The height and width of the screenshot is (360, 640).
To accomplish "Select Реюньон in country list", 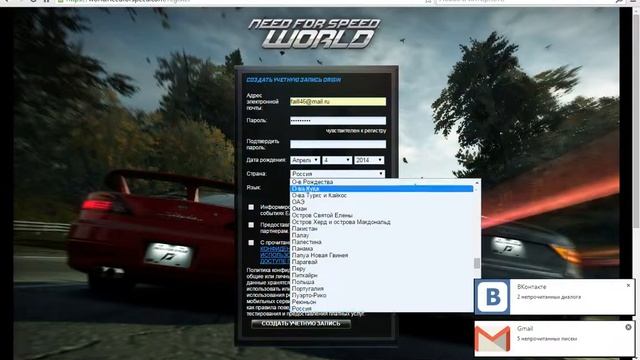I will [382, 302].
